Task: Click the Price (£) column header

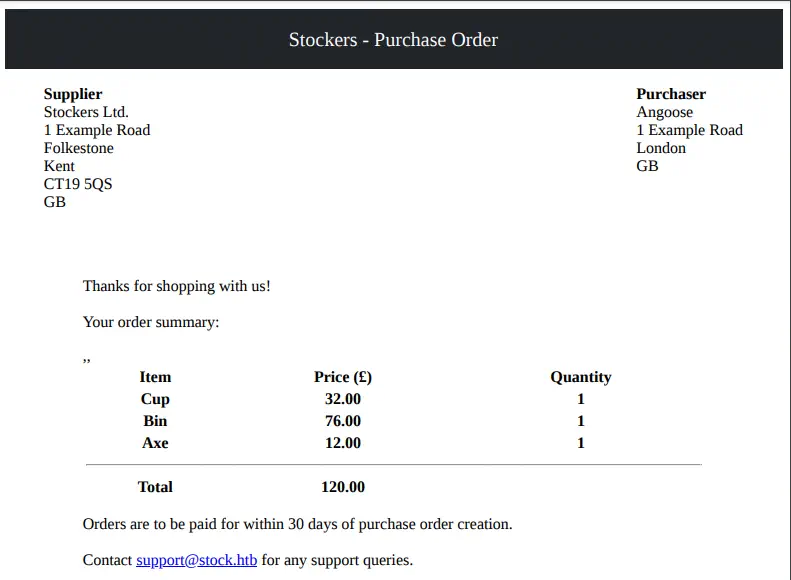Action: [343, 377]
